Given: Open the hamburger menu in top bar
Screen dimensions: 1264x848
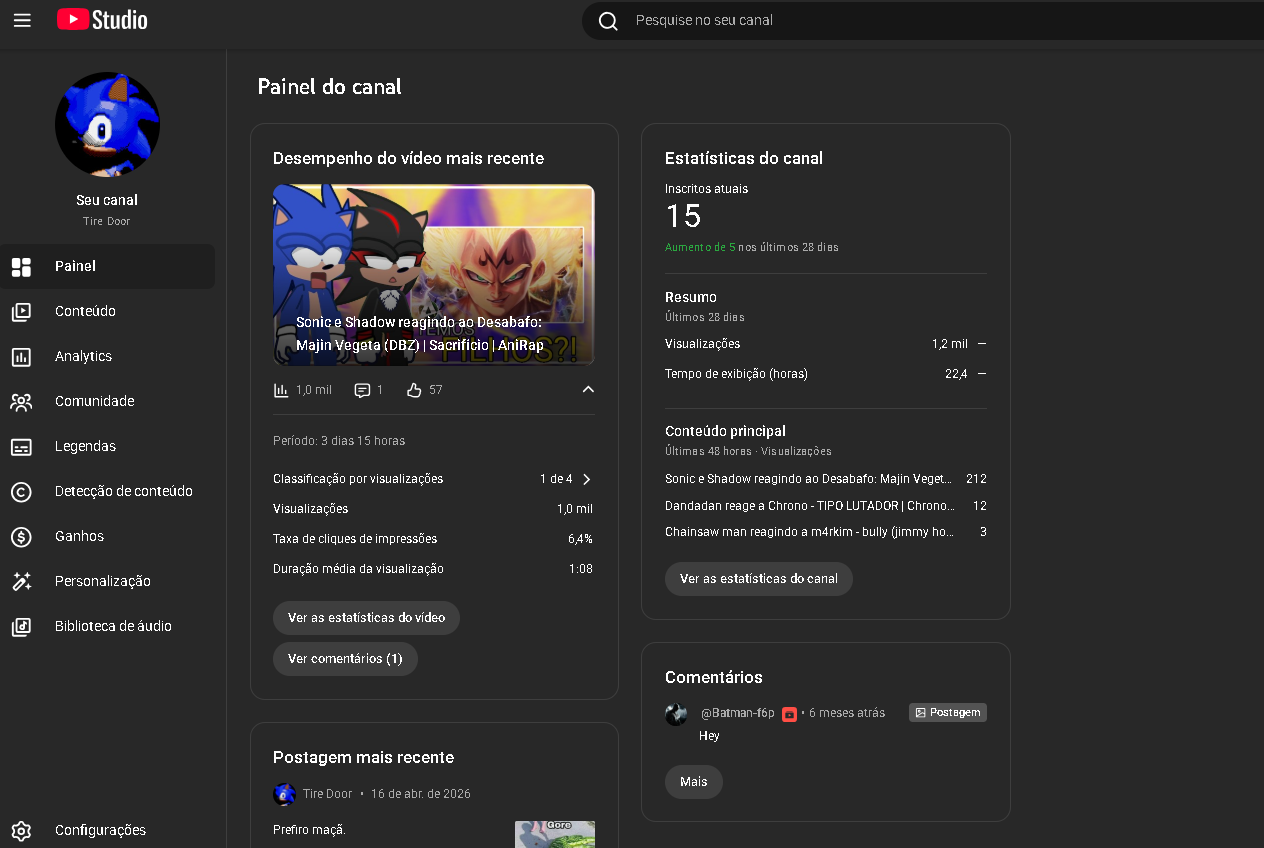Looking at the screenshot, I should tap(22, 20).
